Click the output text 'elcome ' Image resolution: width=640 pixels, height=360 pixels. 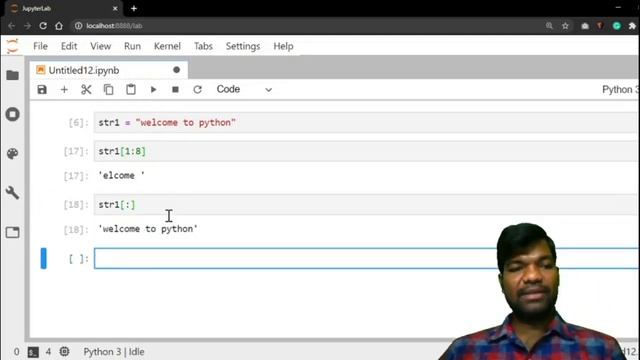point(121,176)
